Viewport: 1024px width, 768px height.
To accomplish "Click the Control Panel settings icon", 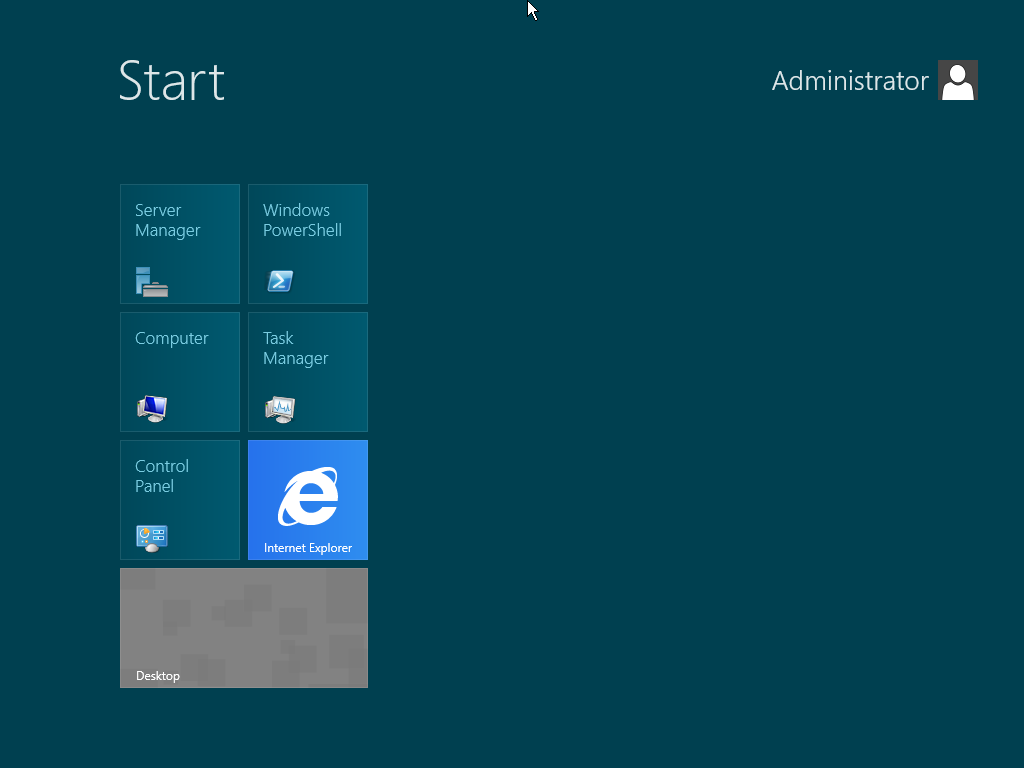I will pos(150,536).
